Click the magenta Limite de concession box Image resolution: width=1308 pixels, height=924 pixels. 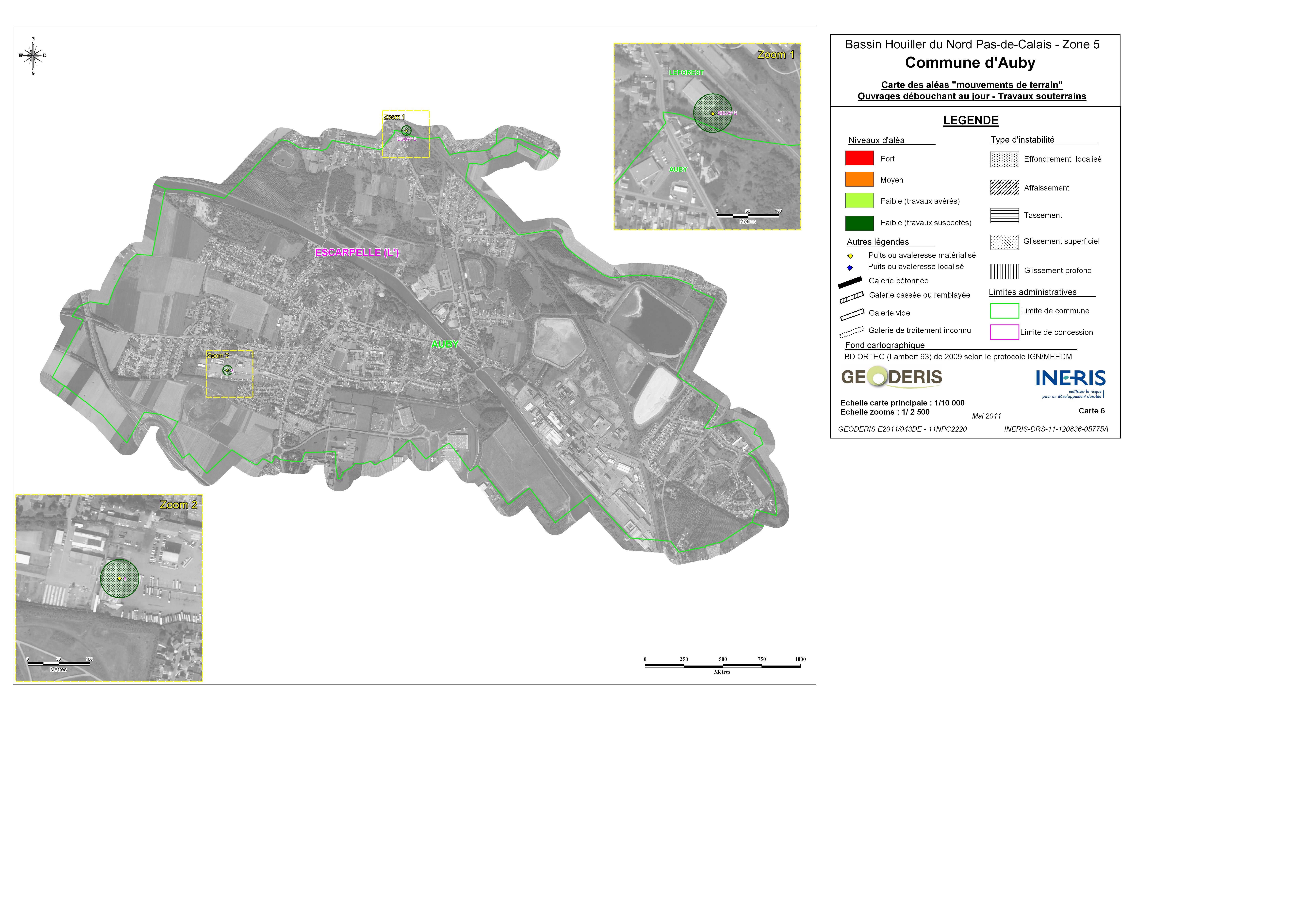(x=1004, y=332)
